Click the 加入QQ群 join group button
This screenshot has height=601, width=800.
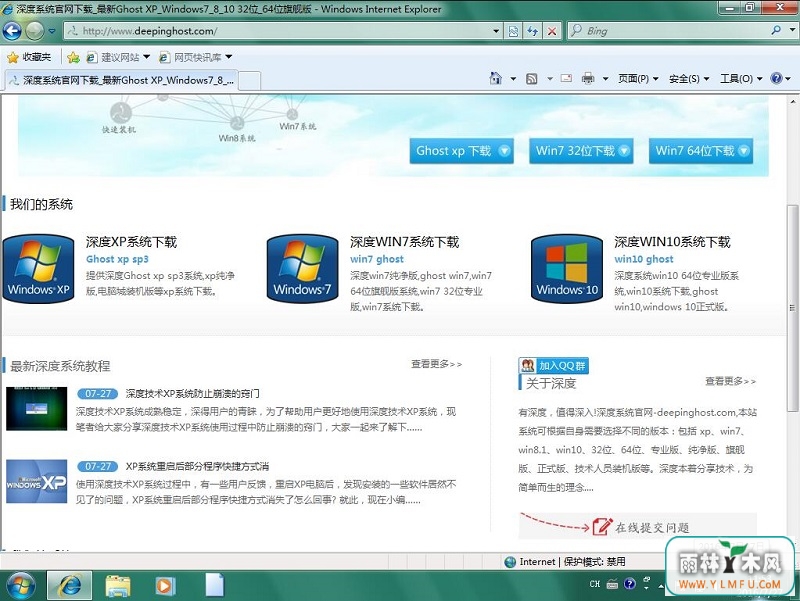point(554,365)
